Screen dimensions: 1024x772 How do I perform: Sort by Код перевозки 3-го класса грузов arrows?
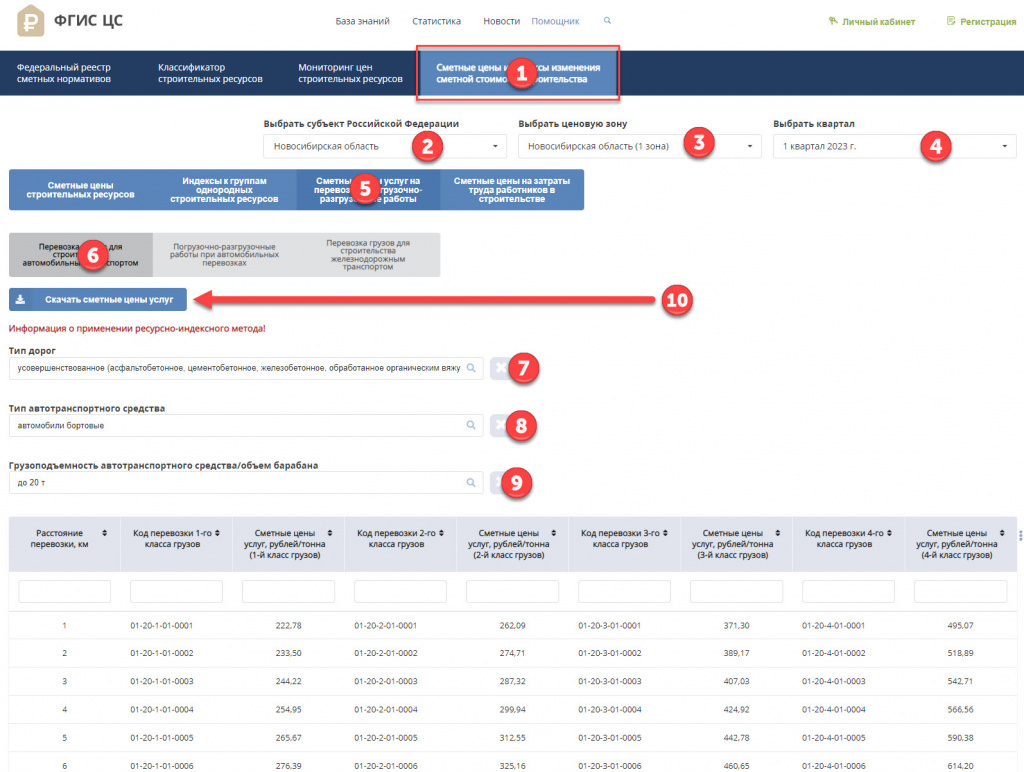(x=665, y=533)
